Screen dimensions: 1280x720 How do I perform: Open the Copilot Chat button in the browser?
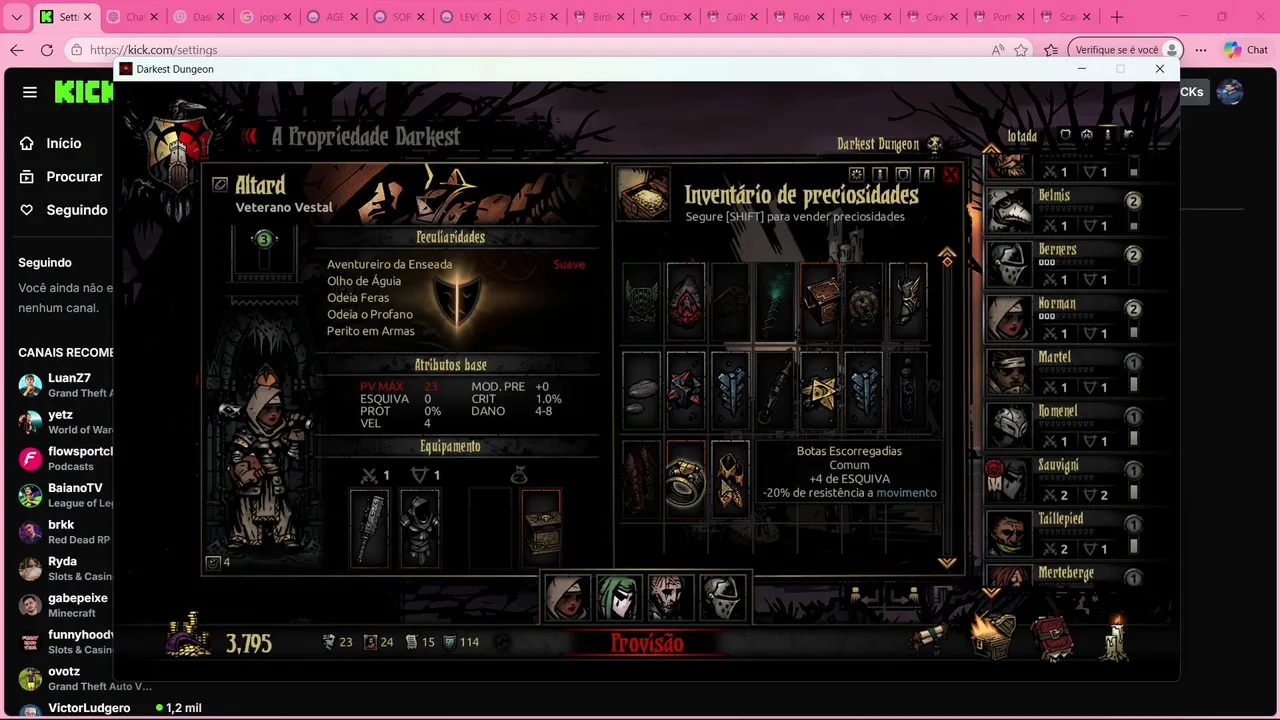tap(1245, 50)
